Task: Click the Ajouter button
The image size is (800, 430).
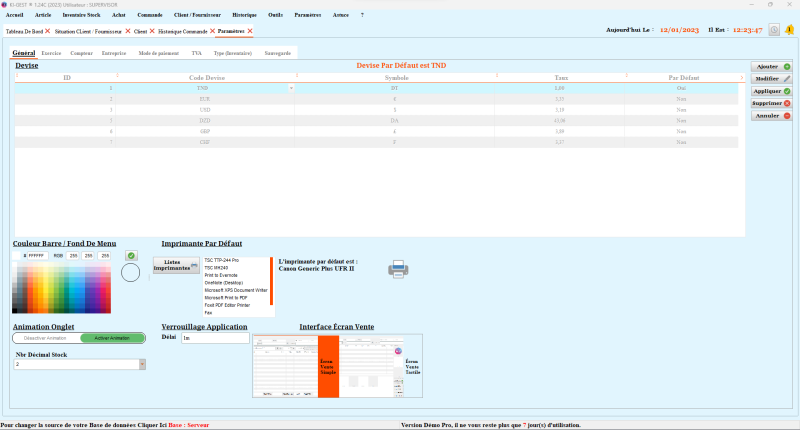Action: coord(771,66)
